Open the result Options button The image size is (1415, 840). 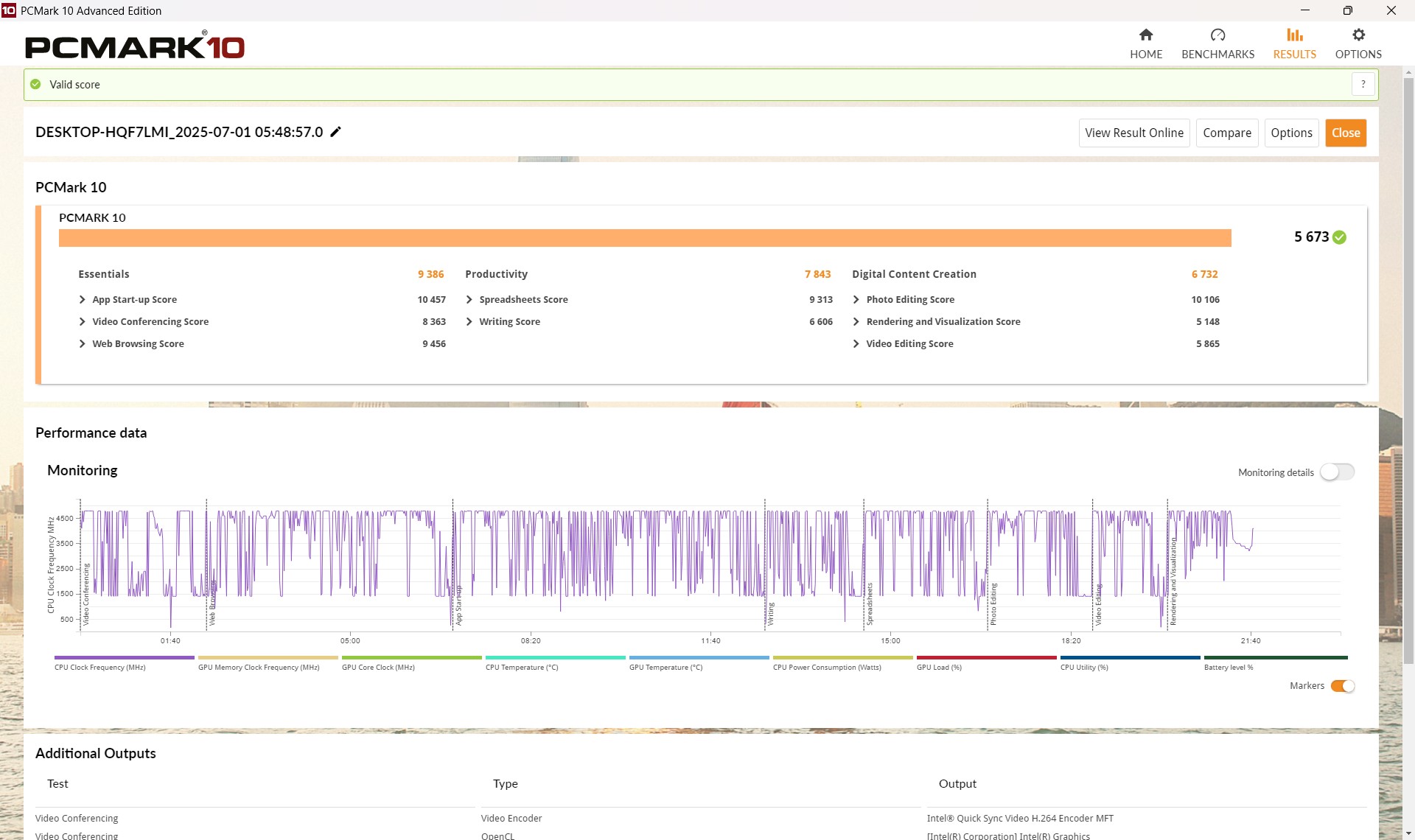pos(1291,133)
